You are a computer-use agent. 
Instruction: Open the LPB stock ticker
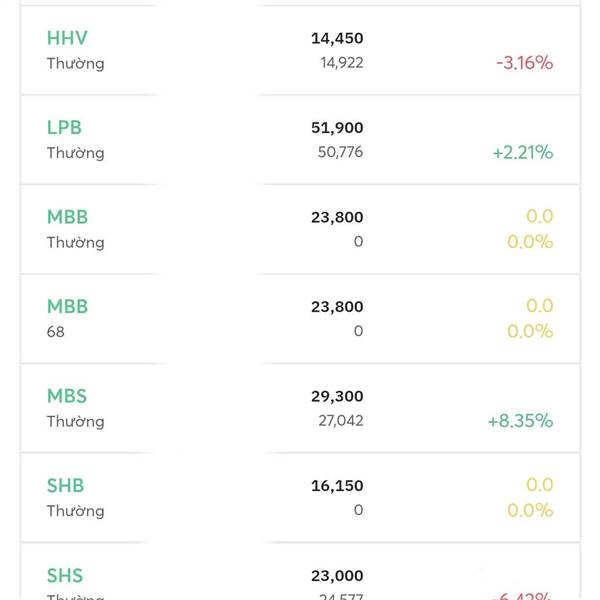[x=64, y=128]
